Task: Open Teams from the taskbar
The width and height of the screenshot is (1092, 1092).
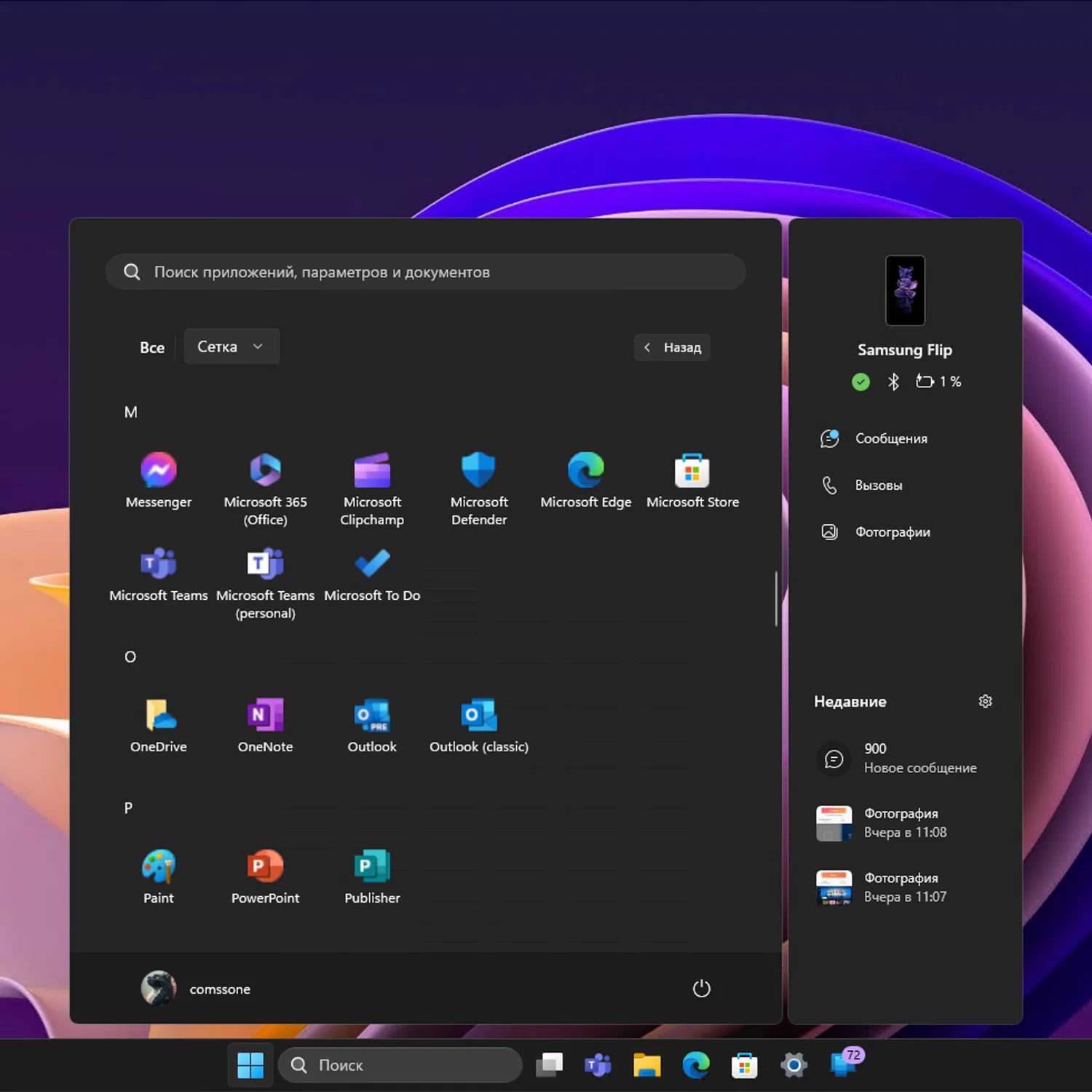Action: (598, 1065)
